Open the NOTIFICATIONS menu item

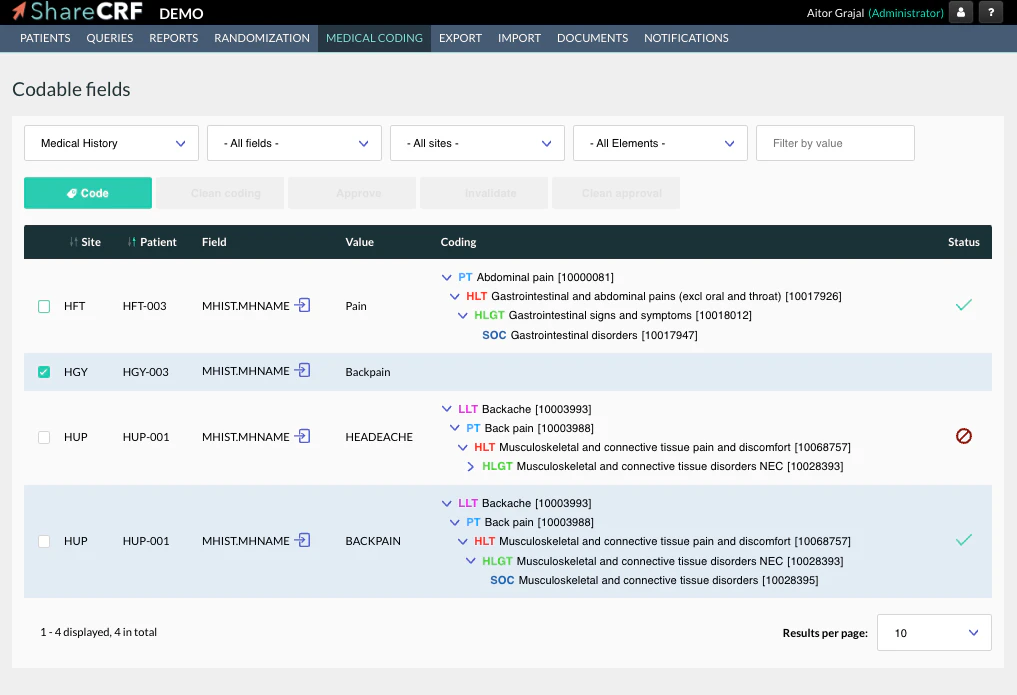(x=686, y=38)
